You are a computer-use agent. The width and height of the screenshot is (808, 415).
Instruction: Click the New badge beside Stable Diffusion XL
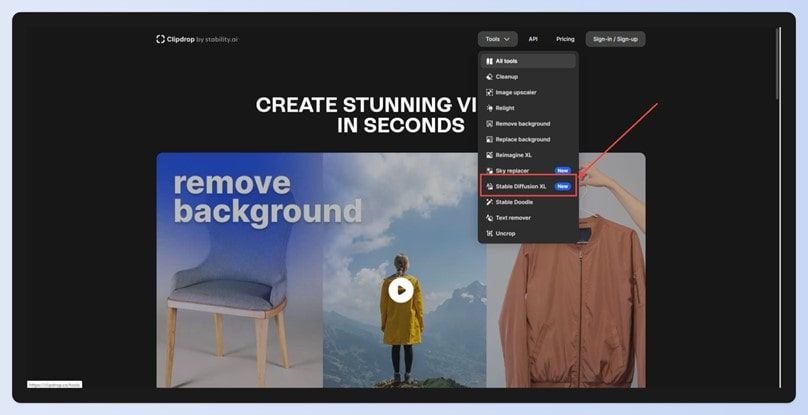563,186
